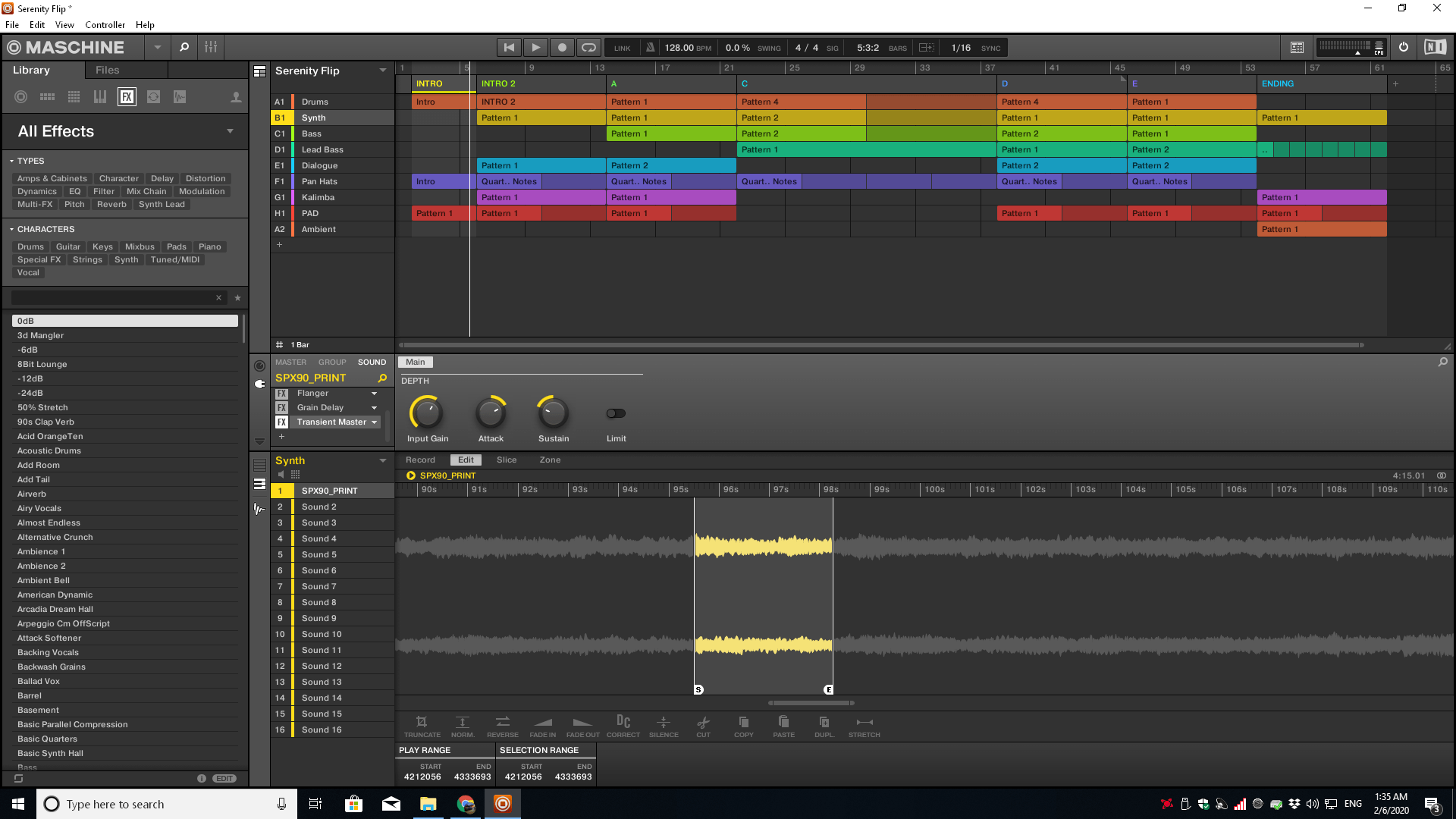Viewport: 1456px width, 819px height.
Task: Click the Instruments (piano keys) filter icon
Action: [99, 96]
